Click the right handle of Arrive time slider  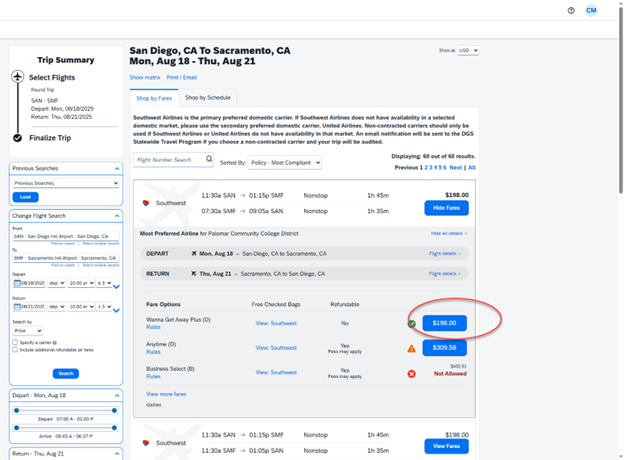[114, 428]
